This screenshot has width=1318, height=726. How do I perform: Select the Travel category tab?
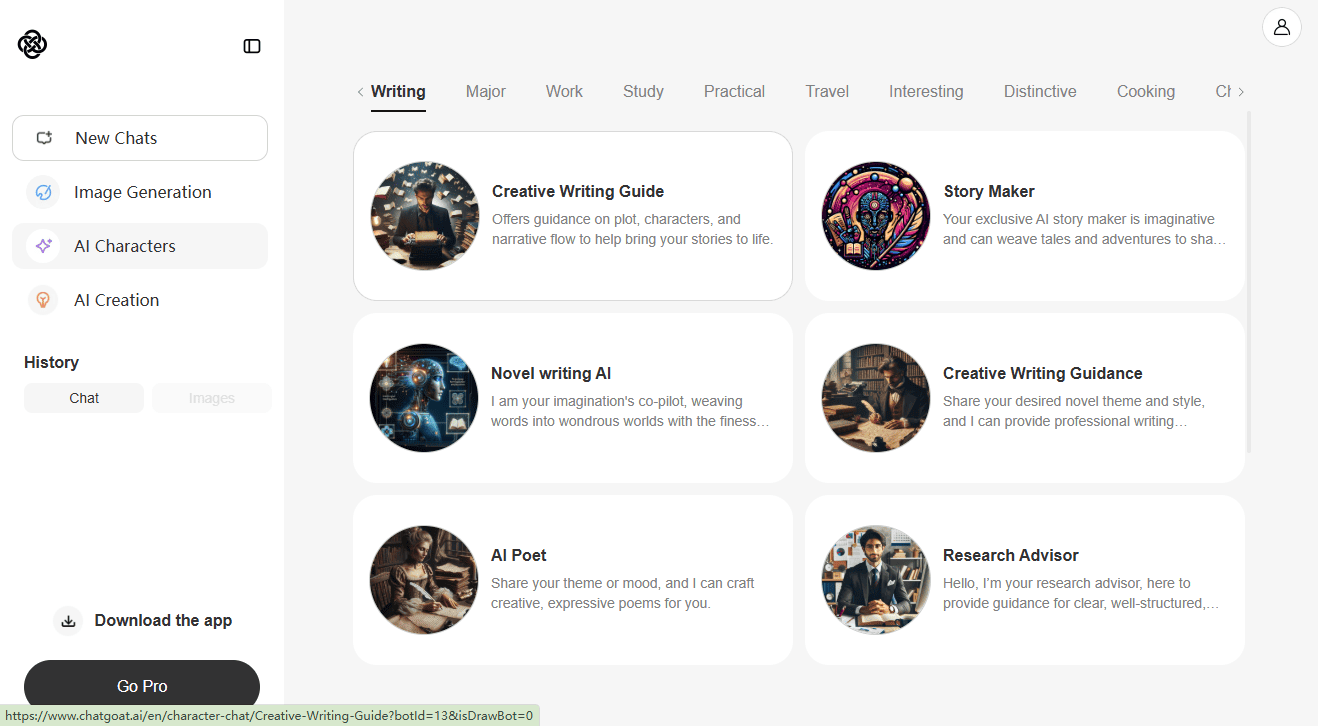pos(827,92)
